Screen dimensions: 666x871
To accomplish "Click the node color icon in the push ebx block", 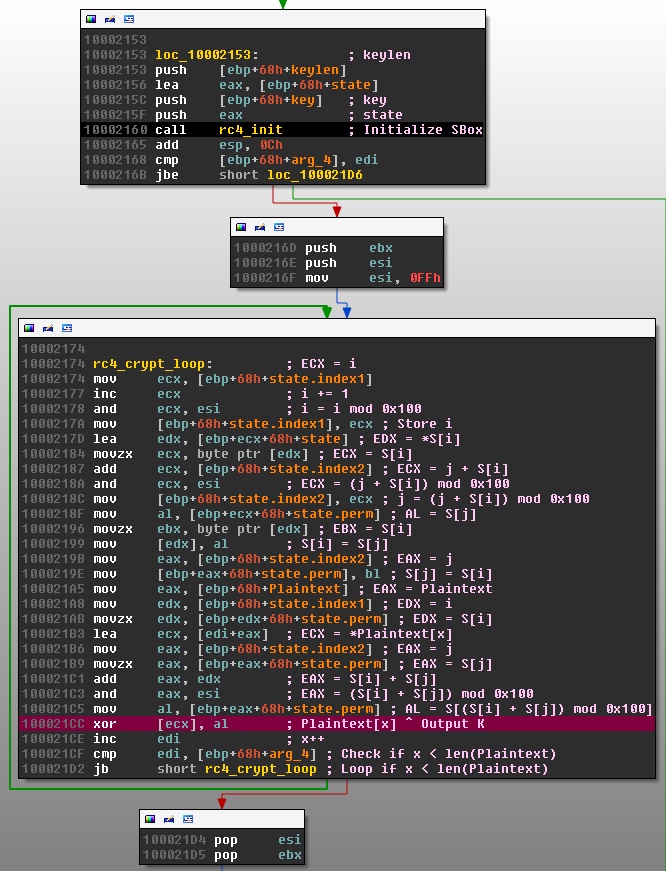I will click(241, 227).
